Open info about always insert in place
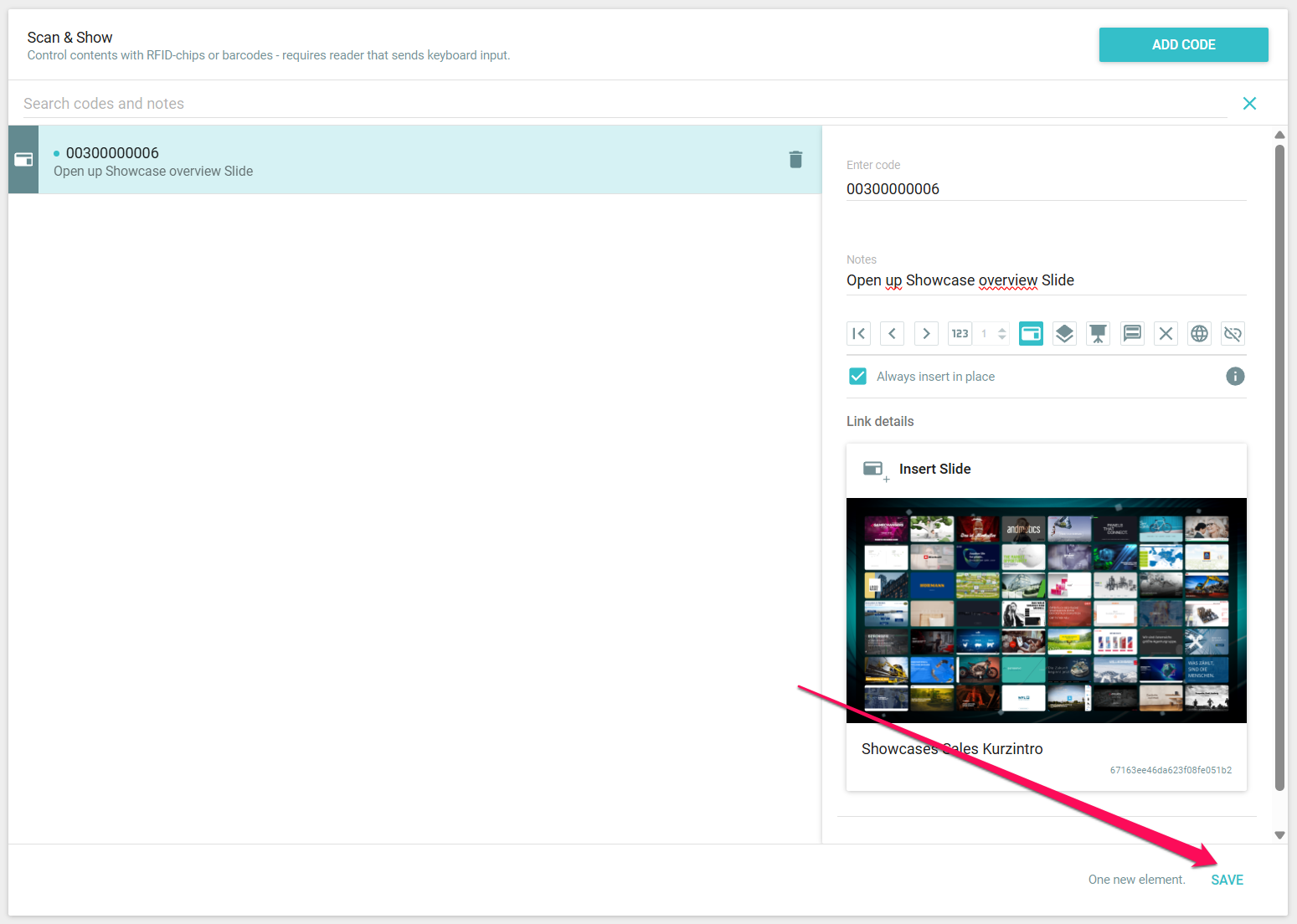1297x924 pixels. (x=1235, y=377)
